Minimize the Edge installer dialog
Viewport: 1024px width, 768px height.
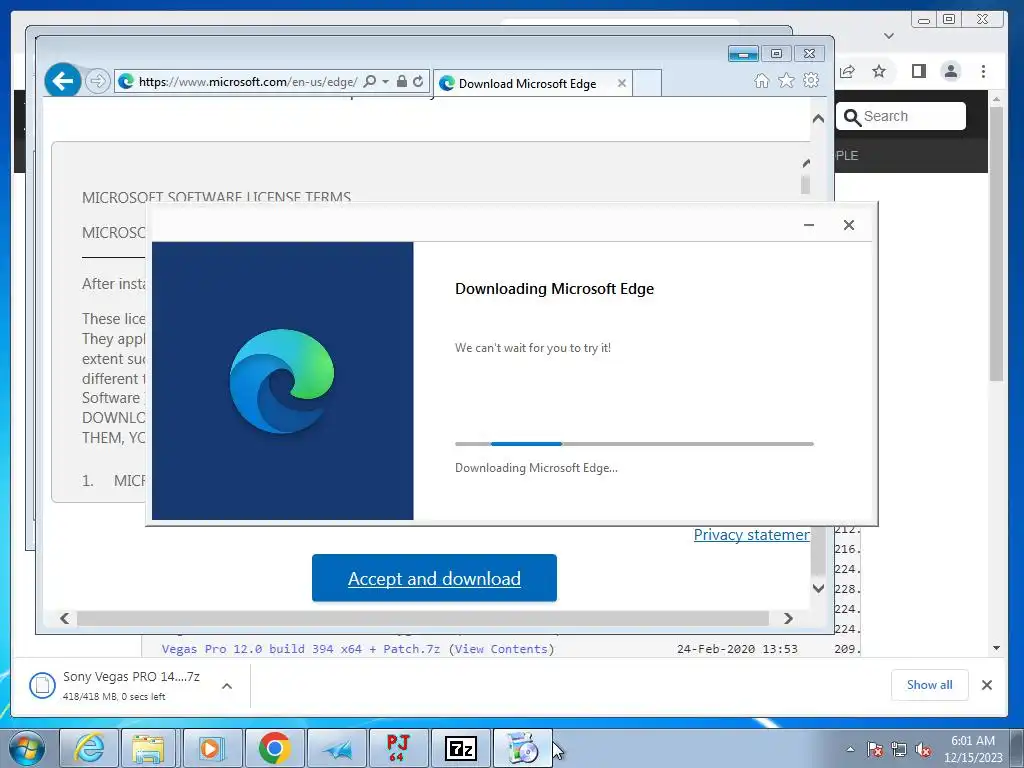click(x=808, y=225)
